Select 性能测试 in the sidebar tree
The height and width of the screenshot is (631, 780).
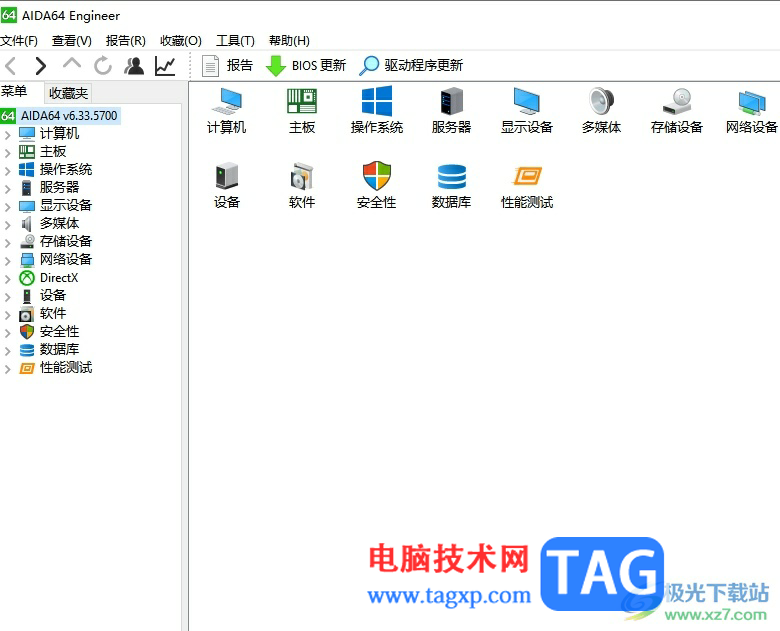66,368
